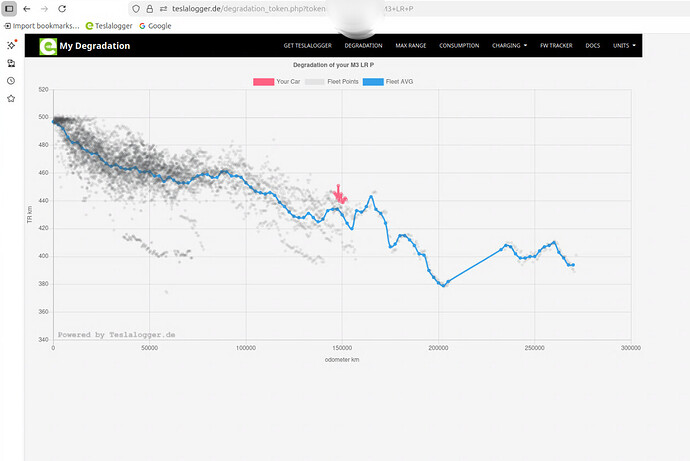Screen dimensions: 690x461
Task: Reload the current page
Action: [x=62, y=8]
